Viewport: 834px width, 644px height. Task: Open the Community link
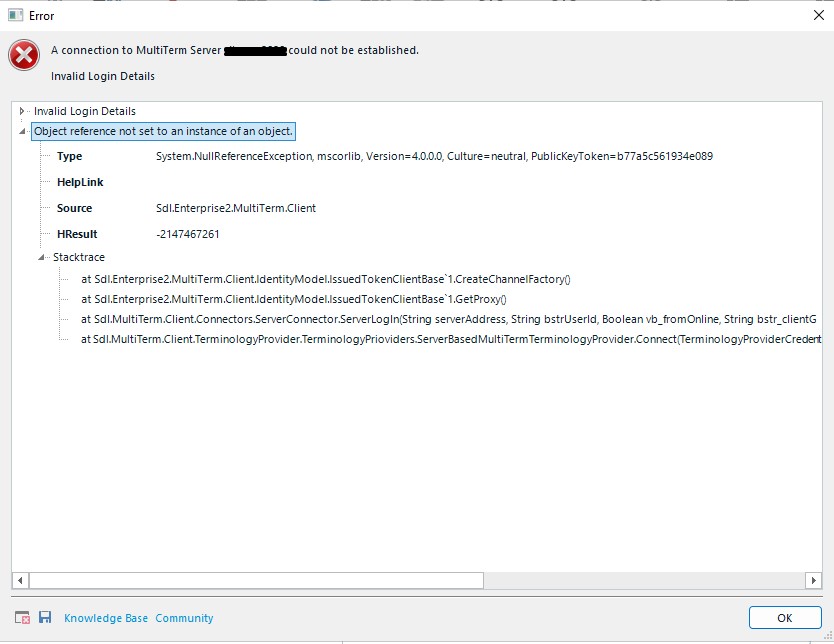184,618
